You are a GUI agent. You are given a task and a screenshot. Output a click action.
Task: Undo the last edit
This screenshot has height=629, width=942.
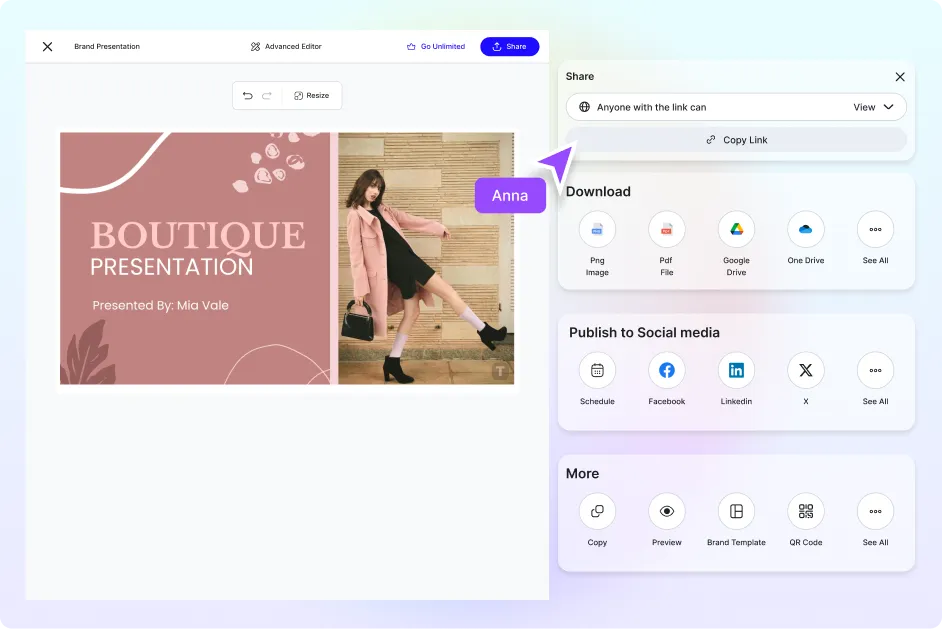(248, 96)
